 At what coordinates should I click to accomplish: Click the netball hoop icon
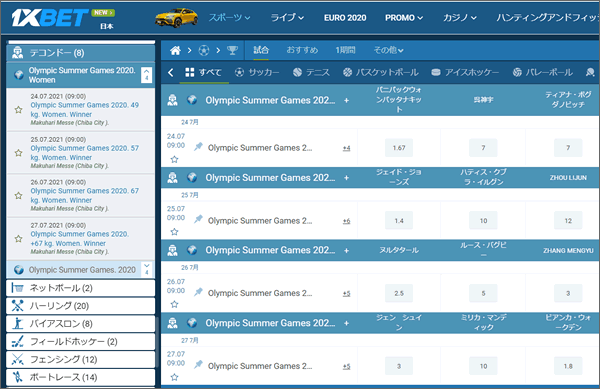(x=18, y=288)
